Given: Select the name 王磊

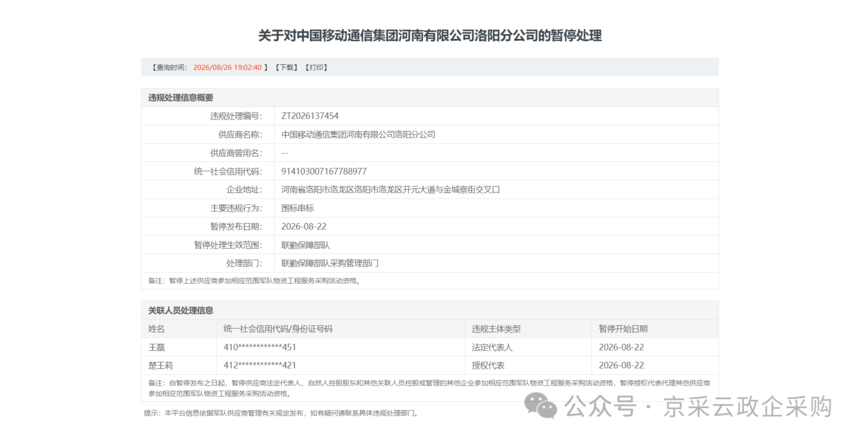Looking at the screenshot, I should pos(156,347).
